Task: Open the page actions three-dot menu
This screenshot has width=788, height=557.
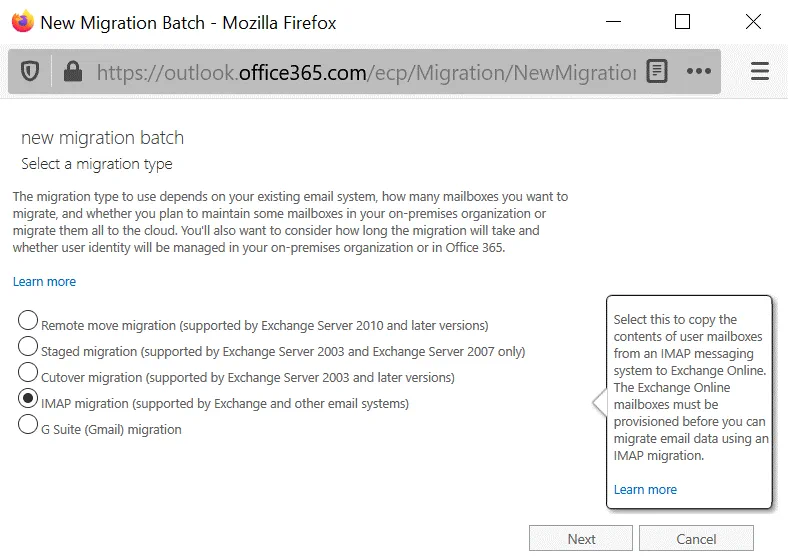Action: [698, 72]
